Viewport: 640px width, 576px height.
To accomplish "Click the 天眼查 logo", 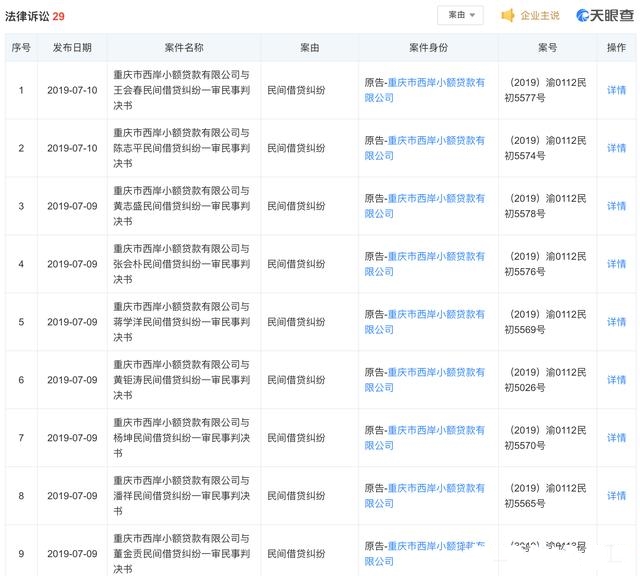I will pos(605,15).
